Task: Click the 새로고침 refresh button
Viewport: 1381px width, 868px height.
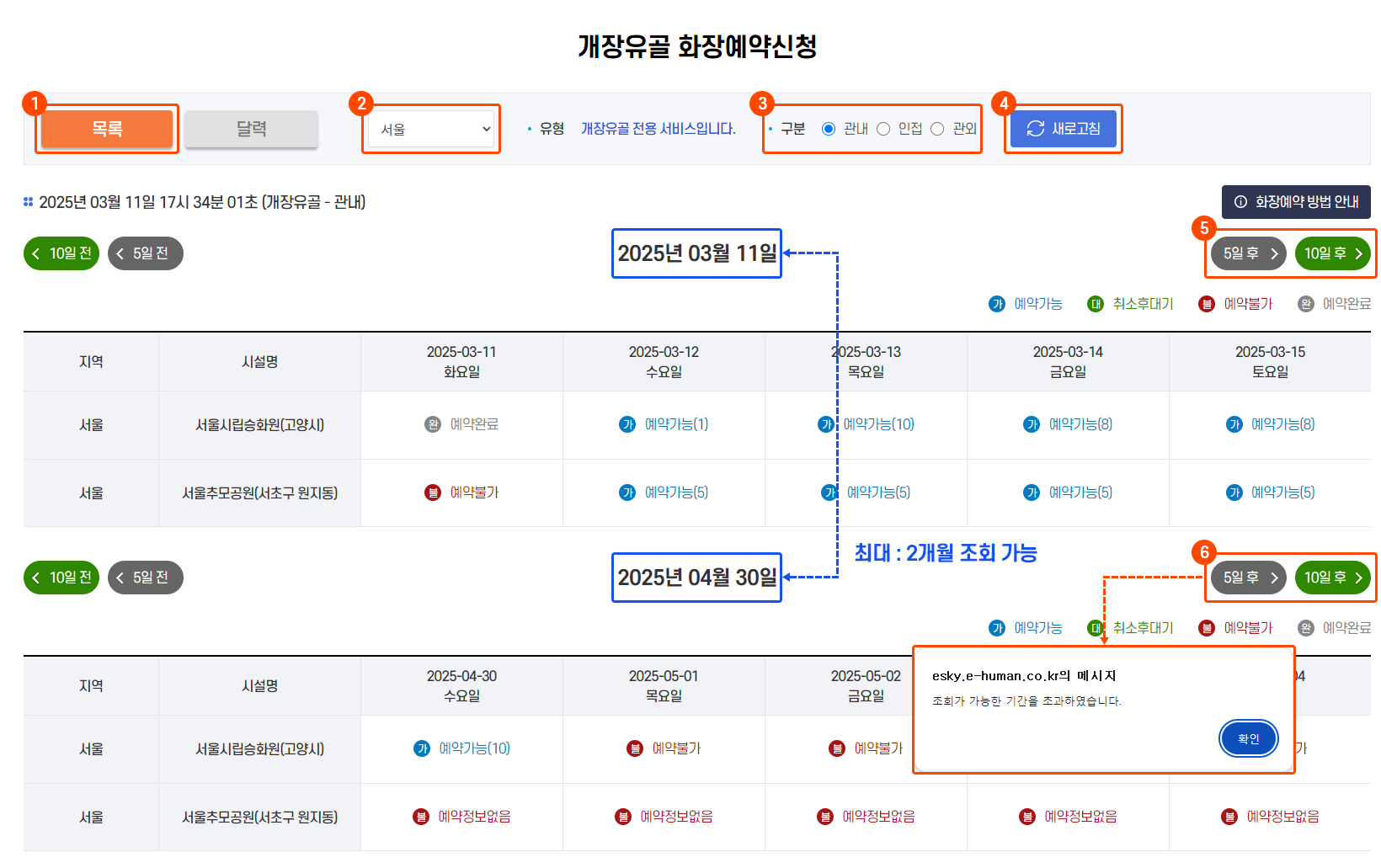Action: point(1064,129)
